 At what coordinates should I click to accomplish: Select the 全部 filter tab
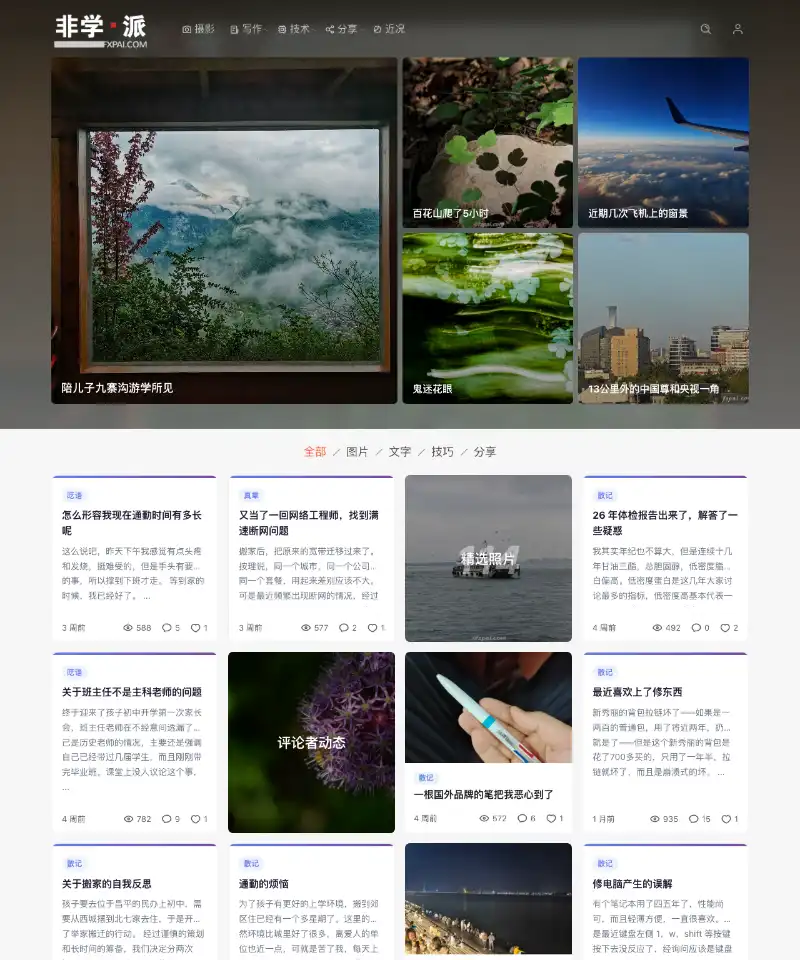(x=315, y=452)
